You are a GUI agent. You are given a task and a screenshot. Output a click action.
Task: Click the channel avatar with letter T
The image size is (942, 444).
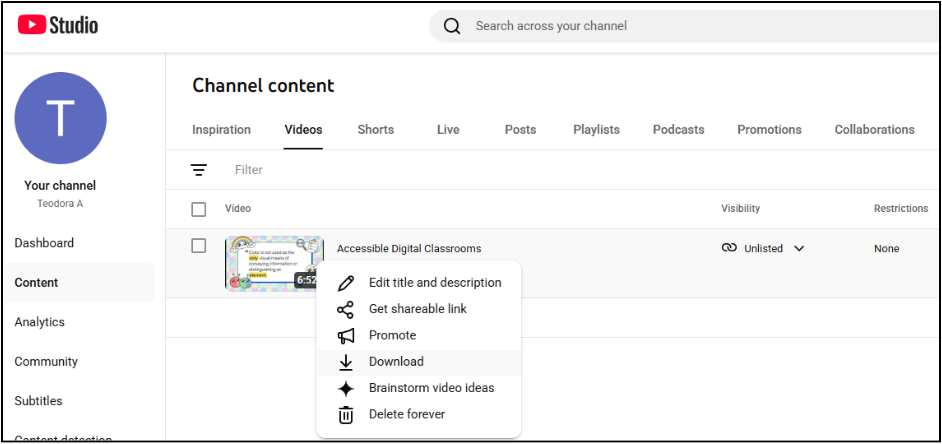pos(60,119)
